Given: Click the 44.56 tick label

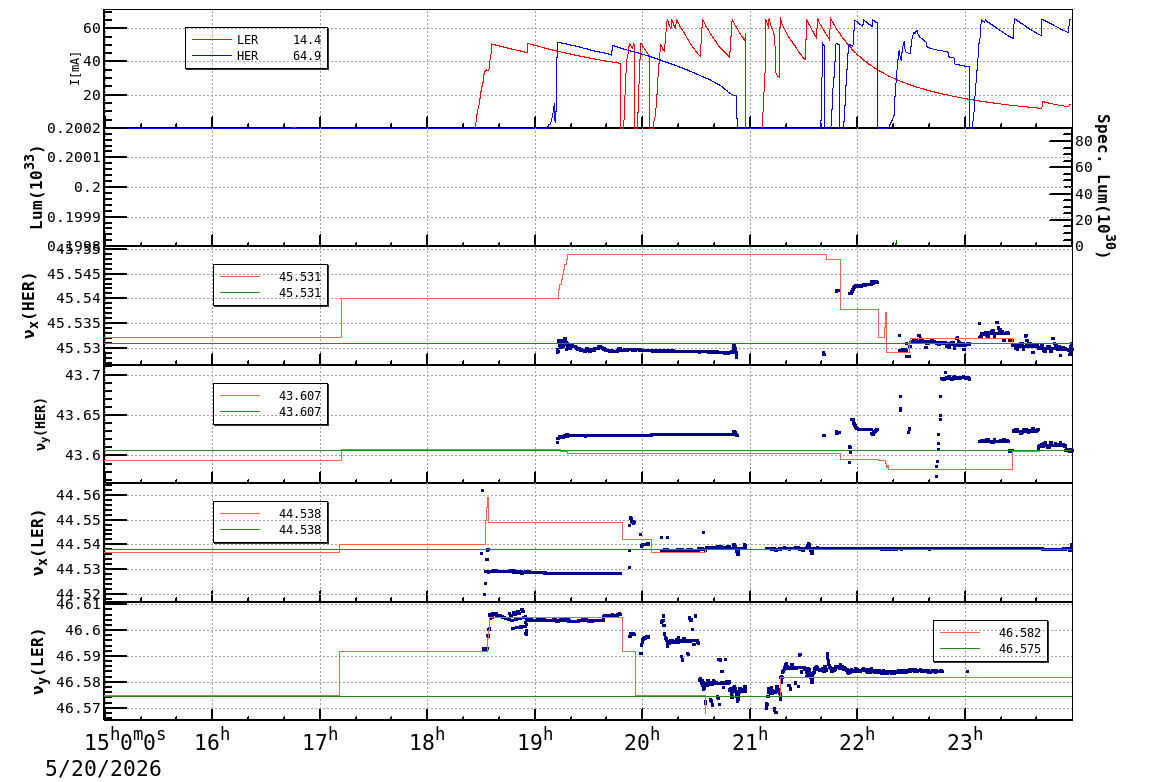Looking at the screenshot, I should coord(79,495).
